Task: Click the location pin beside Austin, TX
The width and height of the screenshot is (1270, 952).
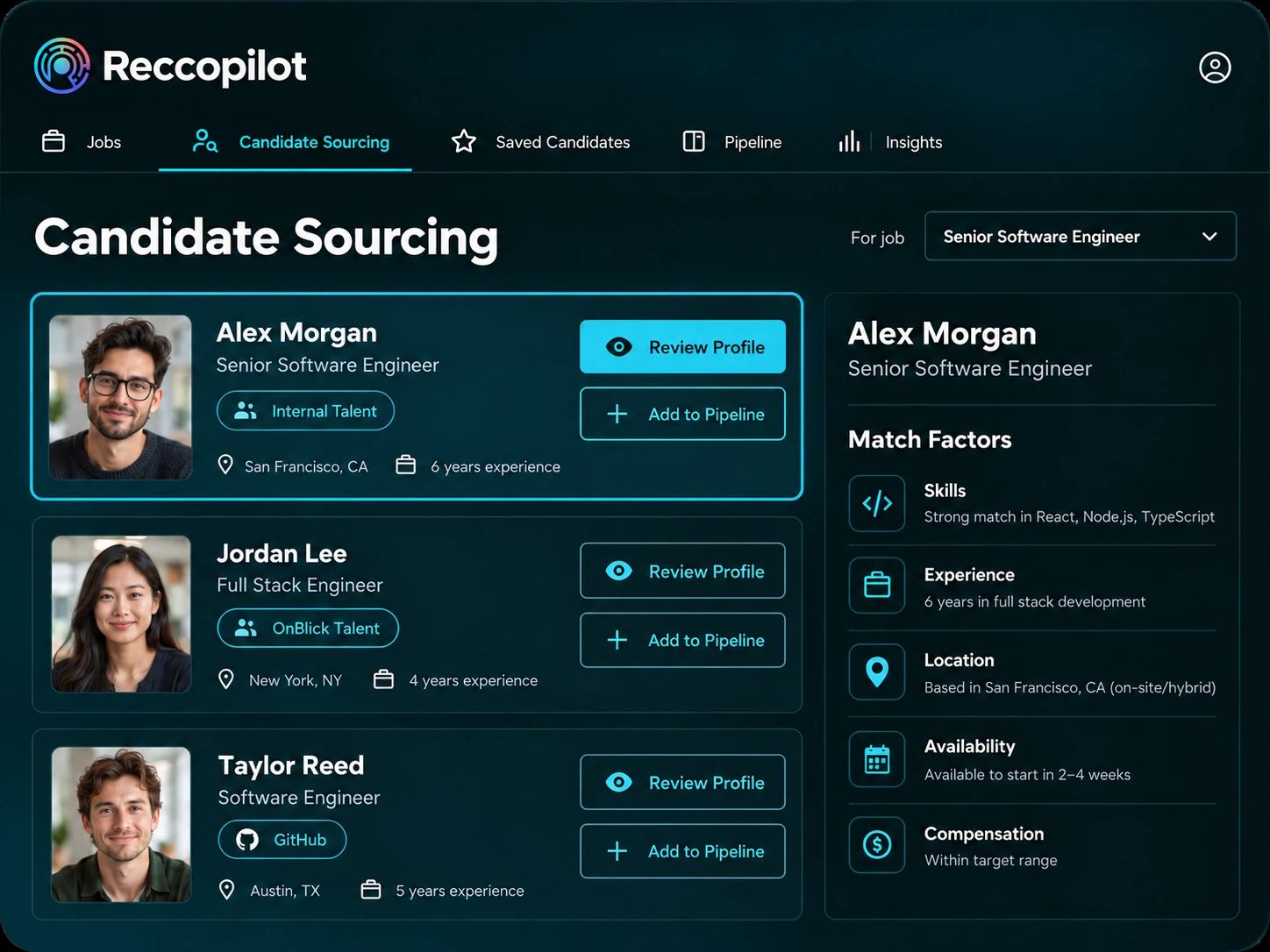Action: point(227,890)
